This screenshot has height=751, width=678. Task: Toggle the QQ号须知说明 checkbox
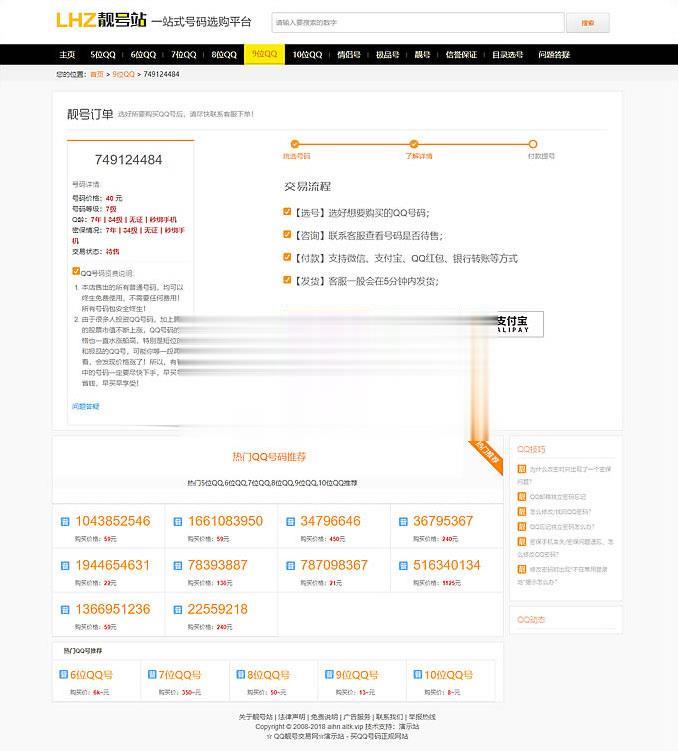click(x=76, y=271)
